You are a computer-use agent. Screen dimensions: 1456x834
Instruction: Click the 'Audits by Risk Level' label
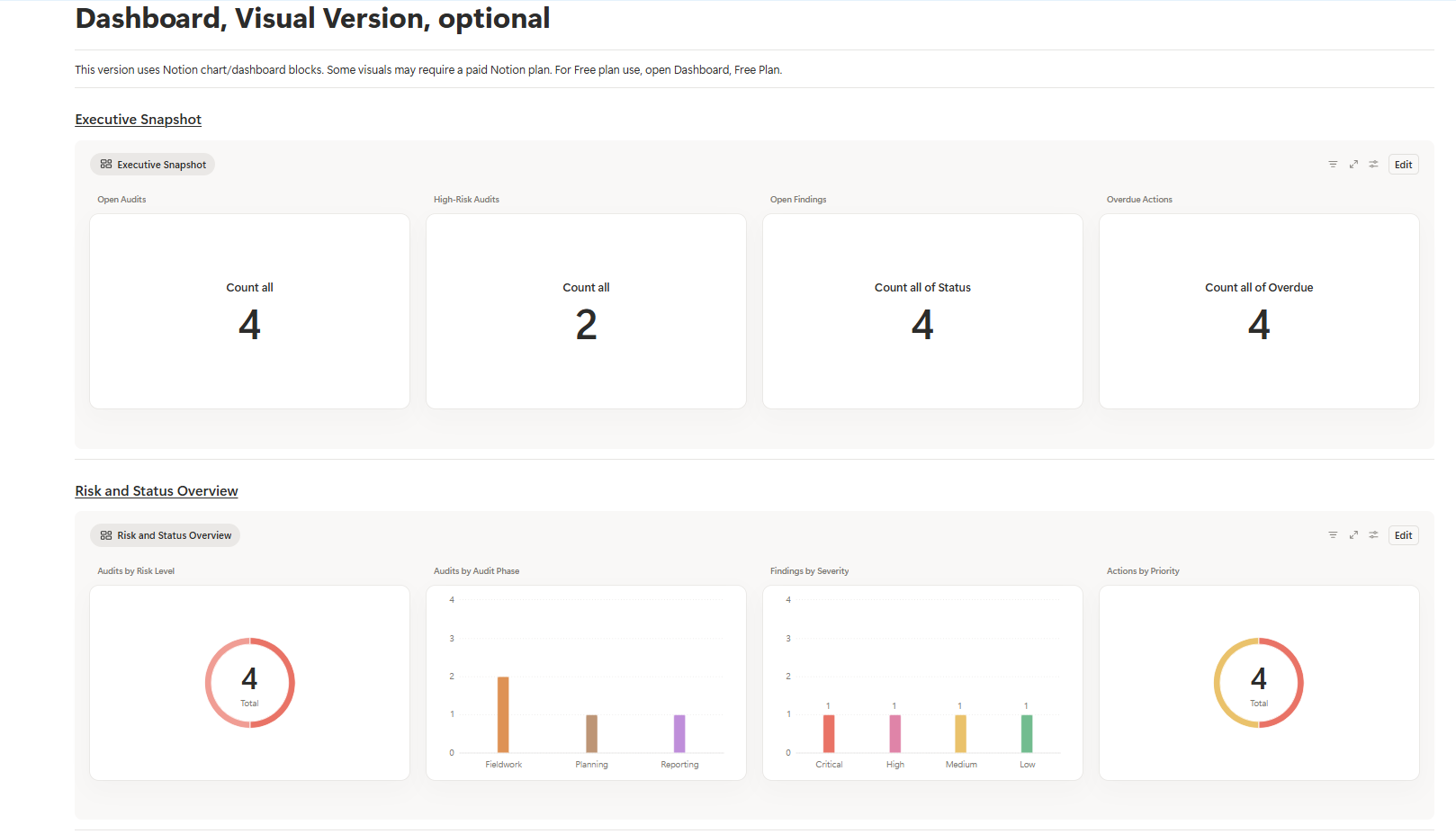pos(136,571)
